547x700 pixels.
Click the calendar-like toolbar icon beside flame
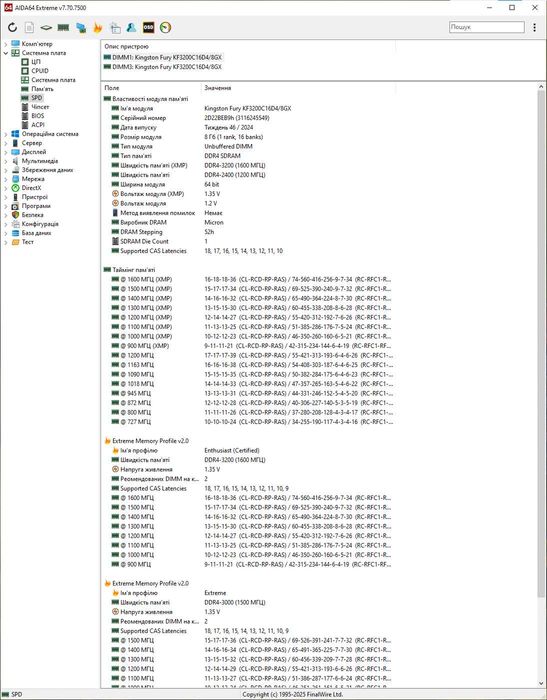(115, 28)
